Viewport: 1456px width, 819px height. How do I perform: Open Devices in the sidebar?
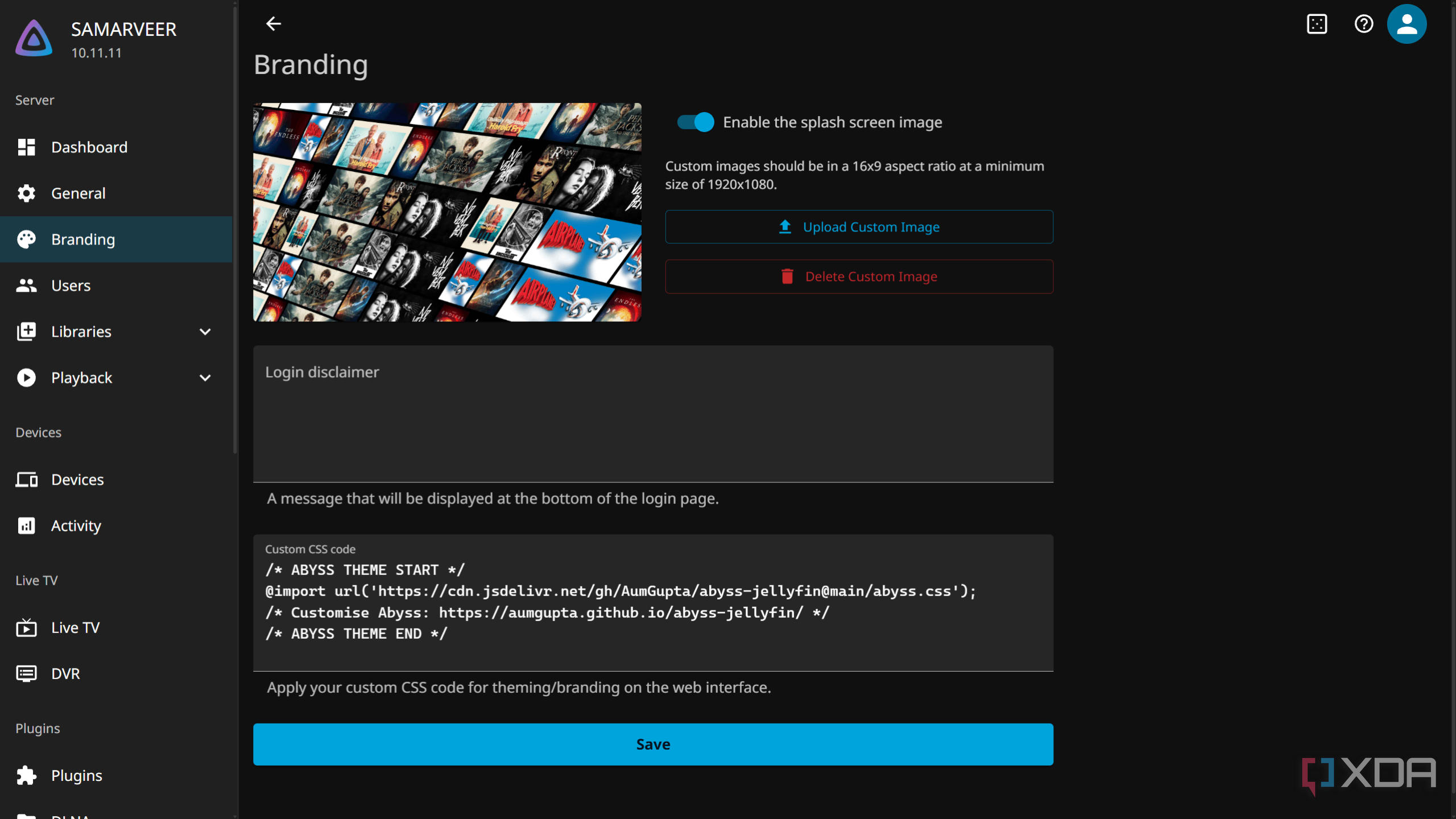(x=116, y=479)
